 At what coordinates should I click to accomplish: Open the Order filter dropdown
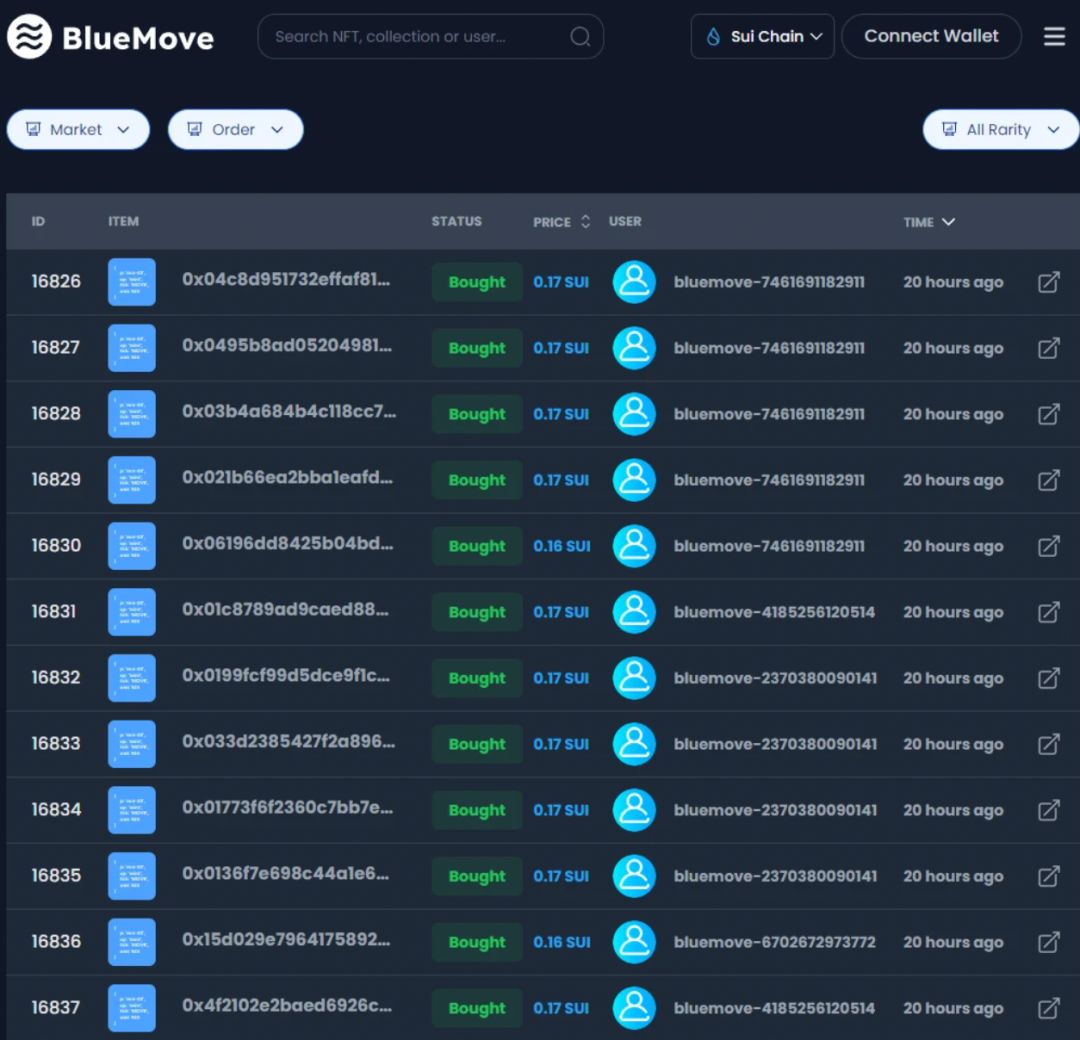click(x=235, y=130)
